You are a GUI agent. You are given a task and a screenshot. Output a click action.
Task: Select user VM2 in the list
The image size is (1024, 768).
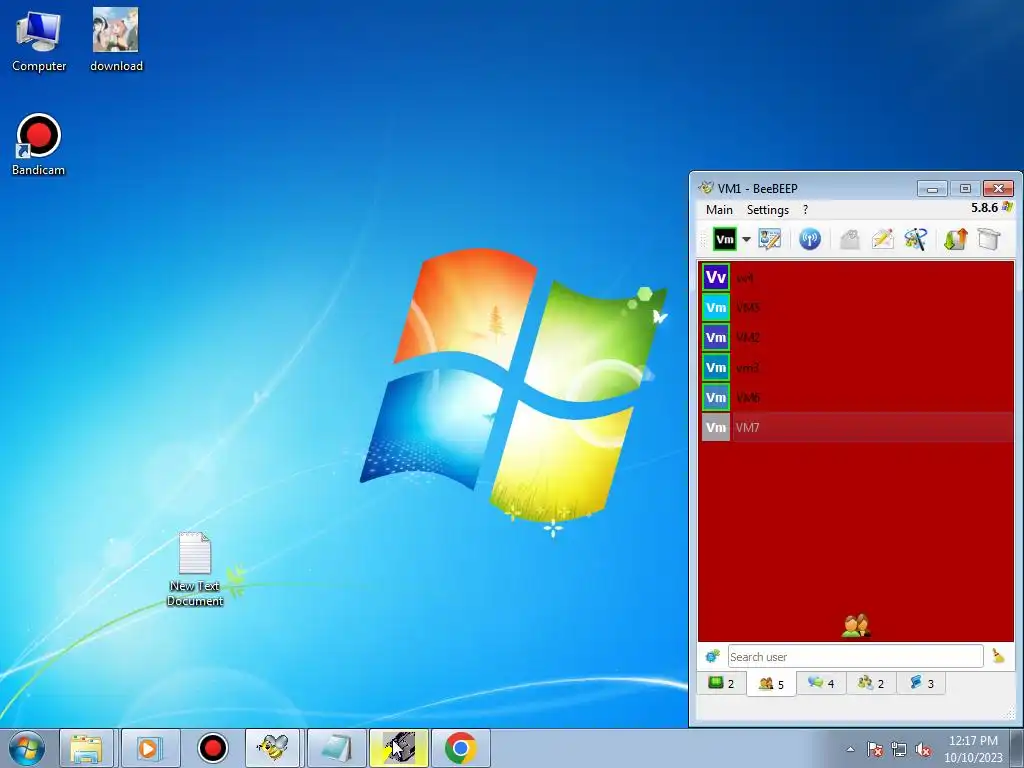[857, 338]
